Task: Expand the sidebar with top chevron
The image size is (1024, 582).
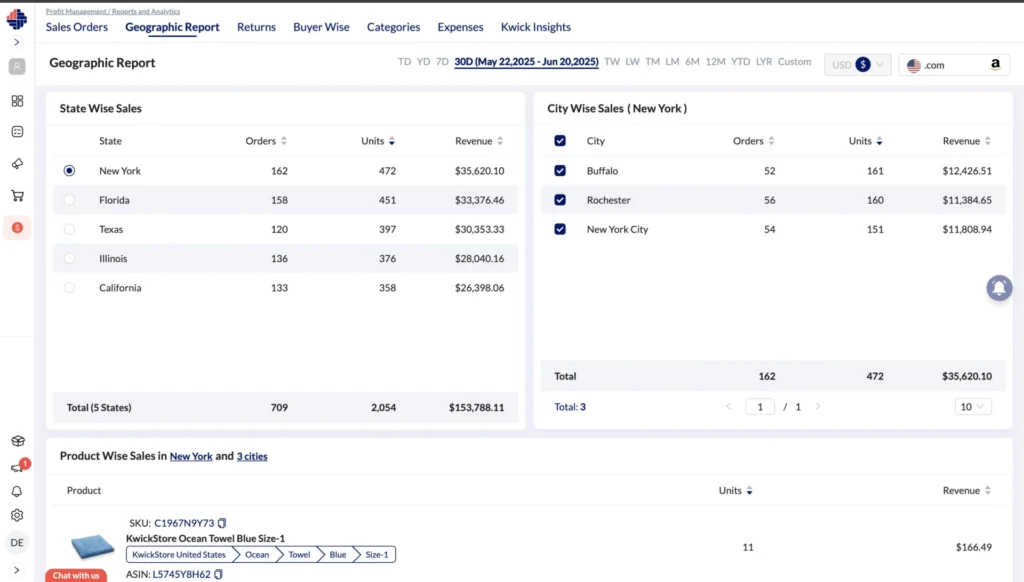Action: 17,42
